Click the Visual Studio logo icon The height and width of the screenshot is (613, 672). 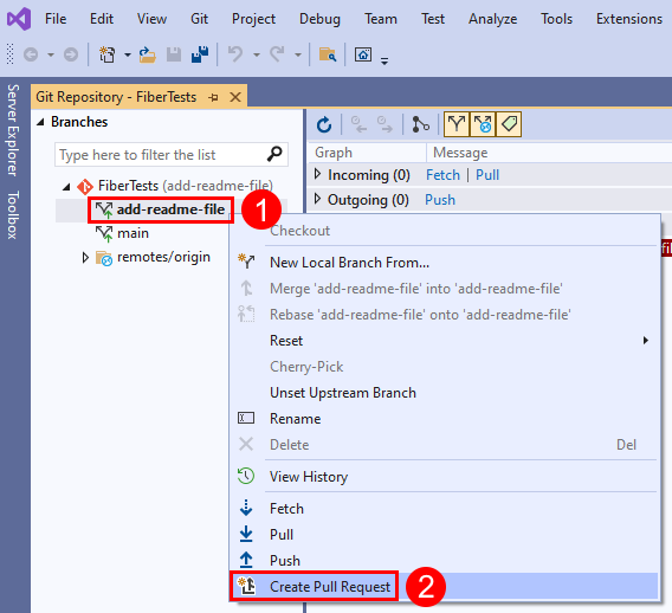tap(19, 19)
